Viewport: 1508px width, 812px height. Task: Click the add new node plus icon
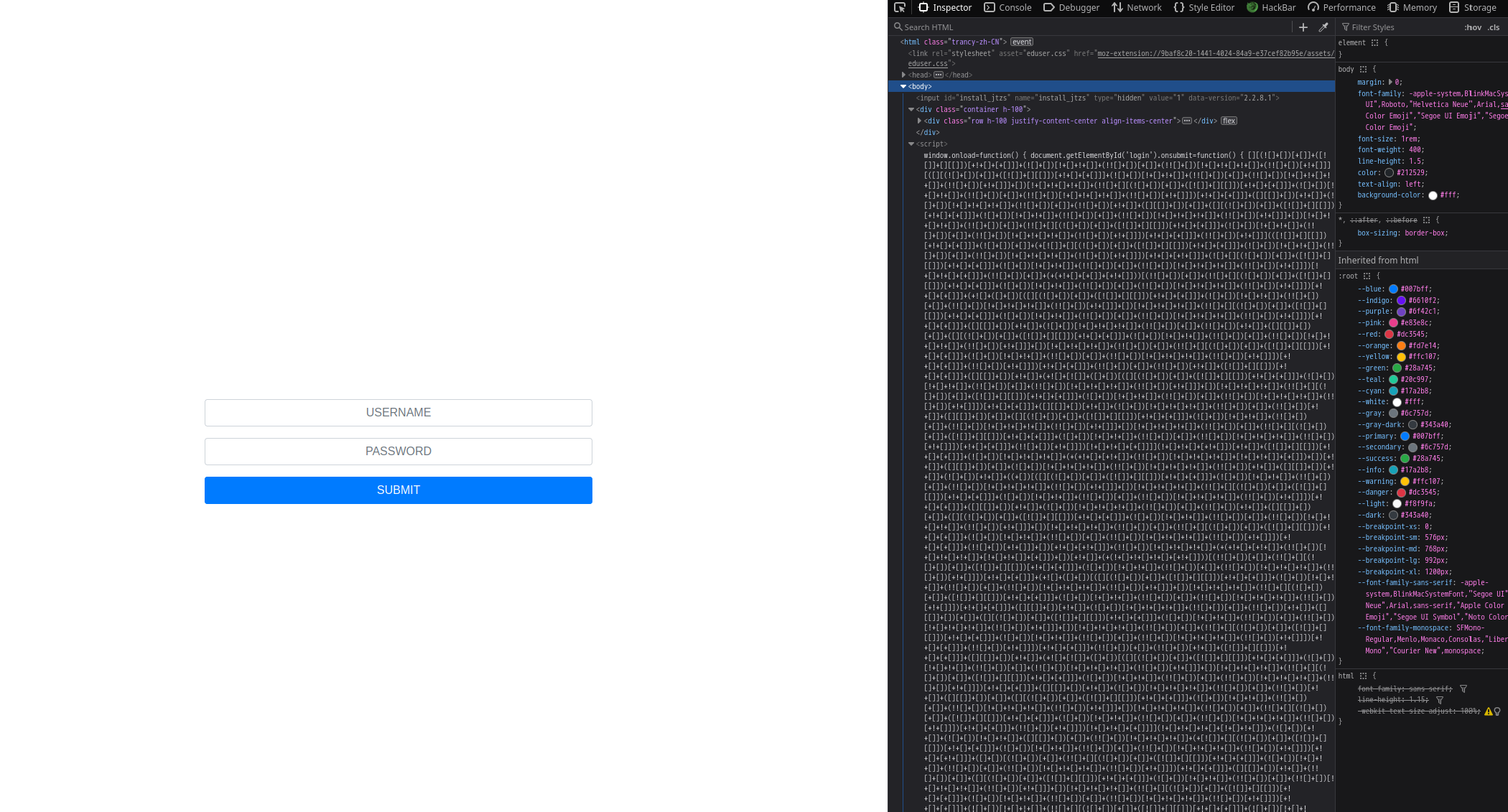click(x=1303, y=27)
